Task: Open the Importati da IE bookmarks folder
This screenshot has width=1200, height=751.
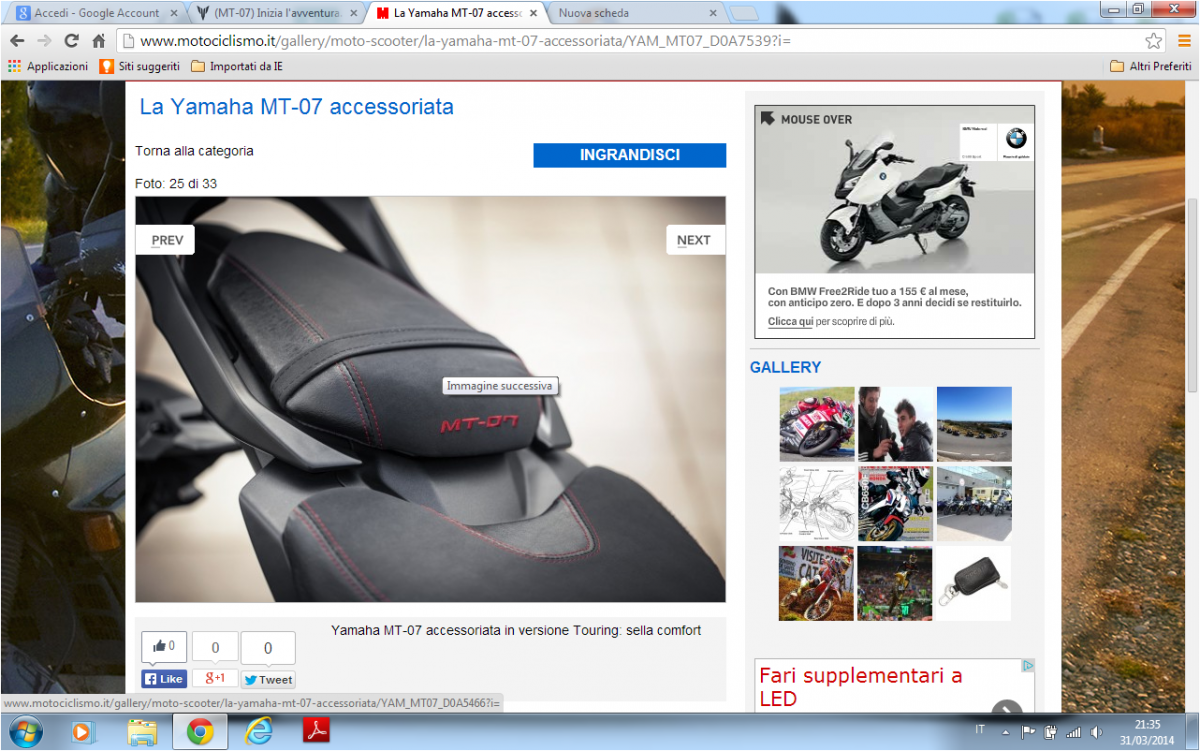Action: 237,66
